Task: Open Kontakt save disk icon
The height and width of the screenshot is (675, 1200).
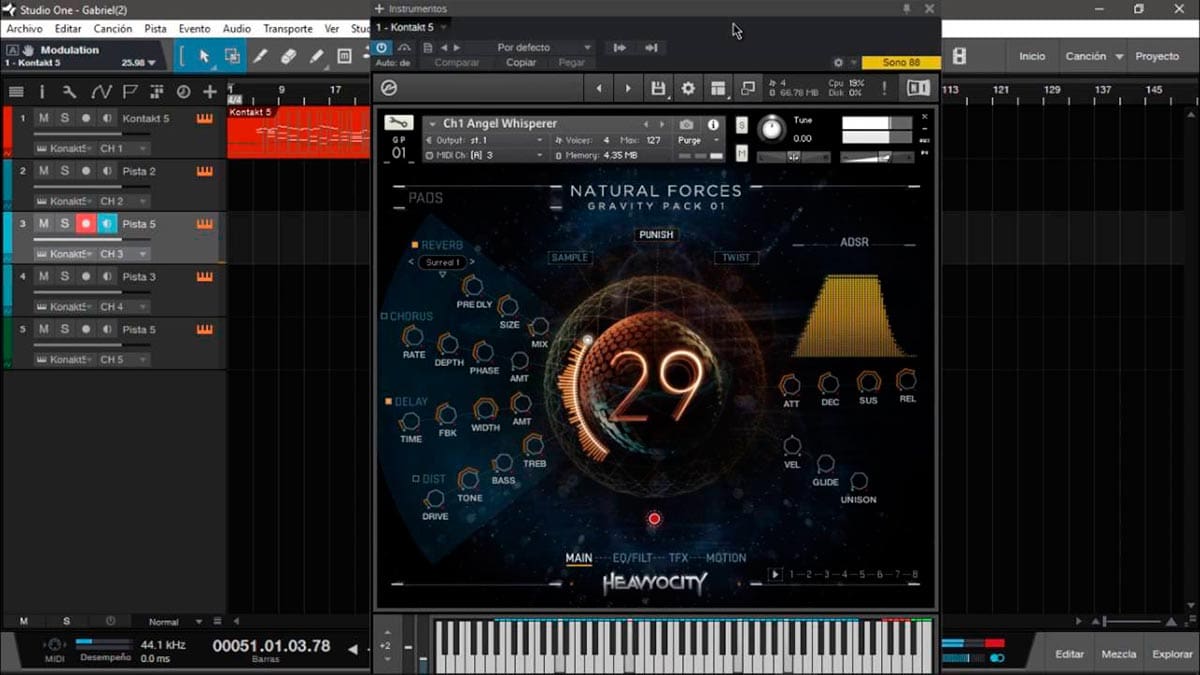Action: click(658, 88)
